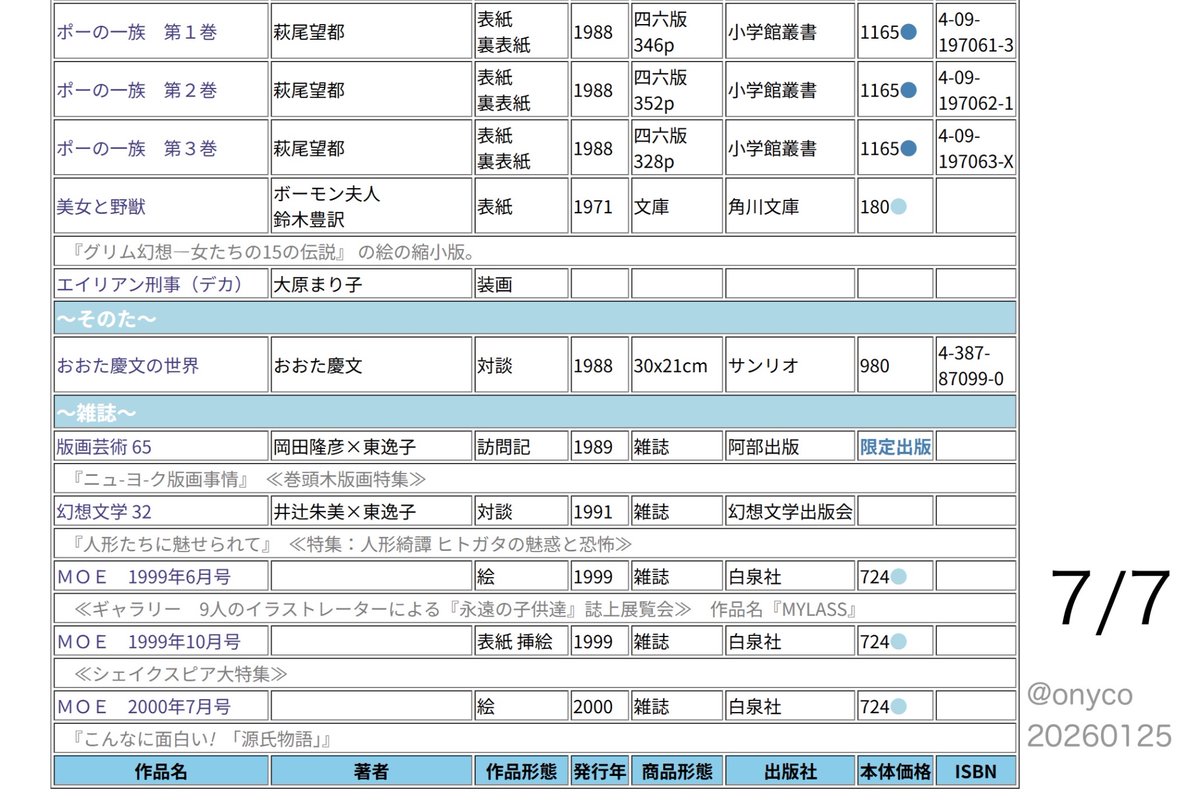Open the ポーの一族 第3巻 title link
The height and width of the screenshot is (800, 1200).
tap(137, 148)
